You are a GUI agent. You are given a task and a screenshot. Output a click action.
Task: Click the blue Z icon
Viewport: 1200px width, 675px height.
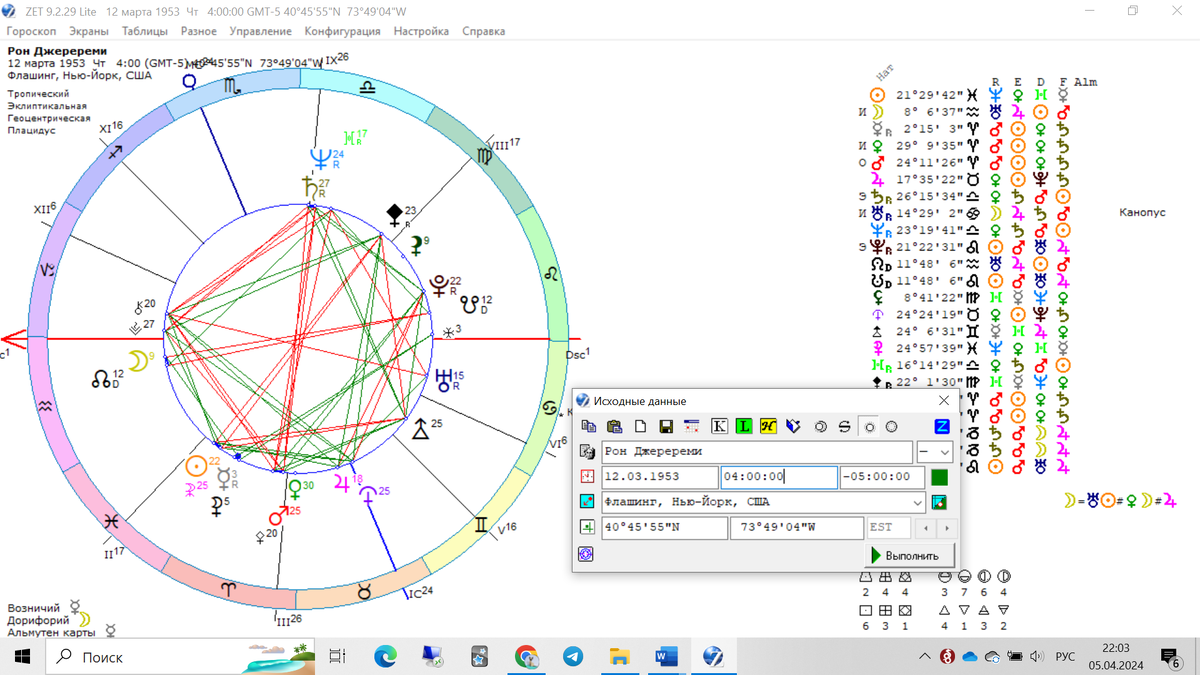click(x=941, y=426)
